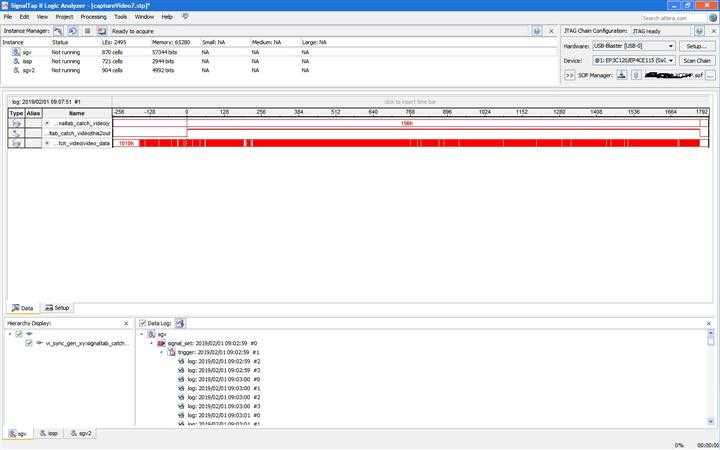Click the sgv2 instance icon in Instance Manager
Viewport: 720px width, 450px height.
pyautogui.click(x=17, y=70)
